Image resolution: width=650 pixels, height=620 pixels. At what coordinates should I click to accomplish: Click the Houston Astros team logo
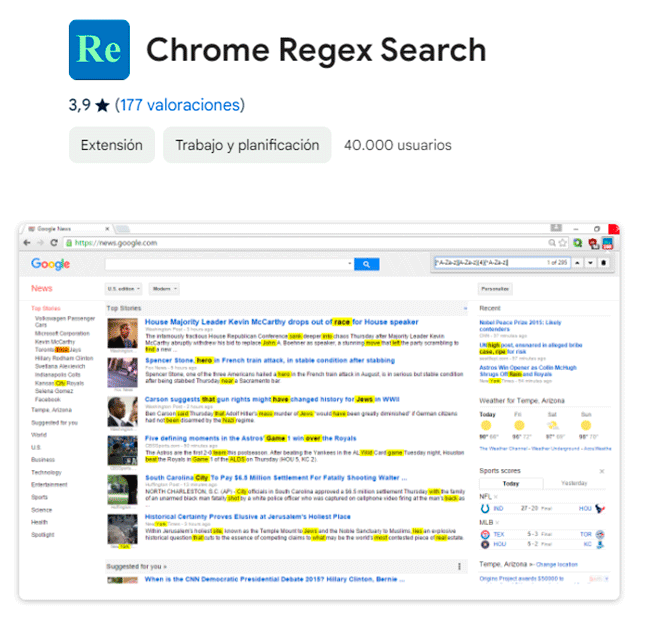click(485, 545)
